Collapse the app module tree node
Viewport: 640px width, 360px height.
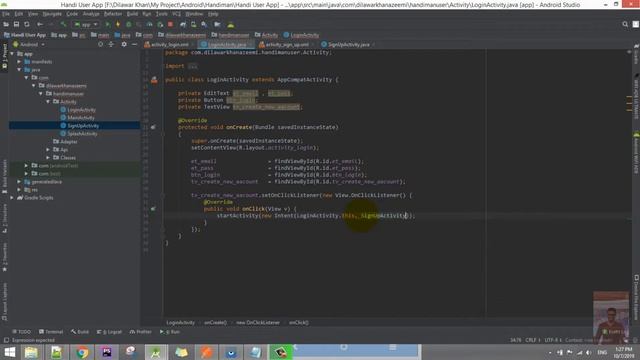[12, 54]
